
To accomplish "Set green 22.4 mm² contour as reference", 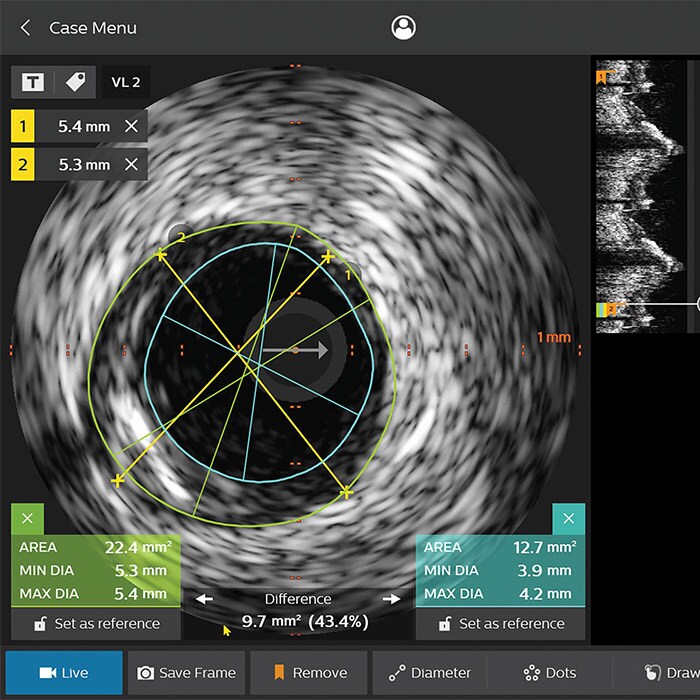I will (x=96, y=624).
